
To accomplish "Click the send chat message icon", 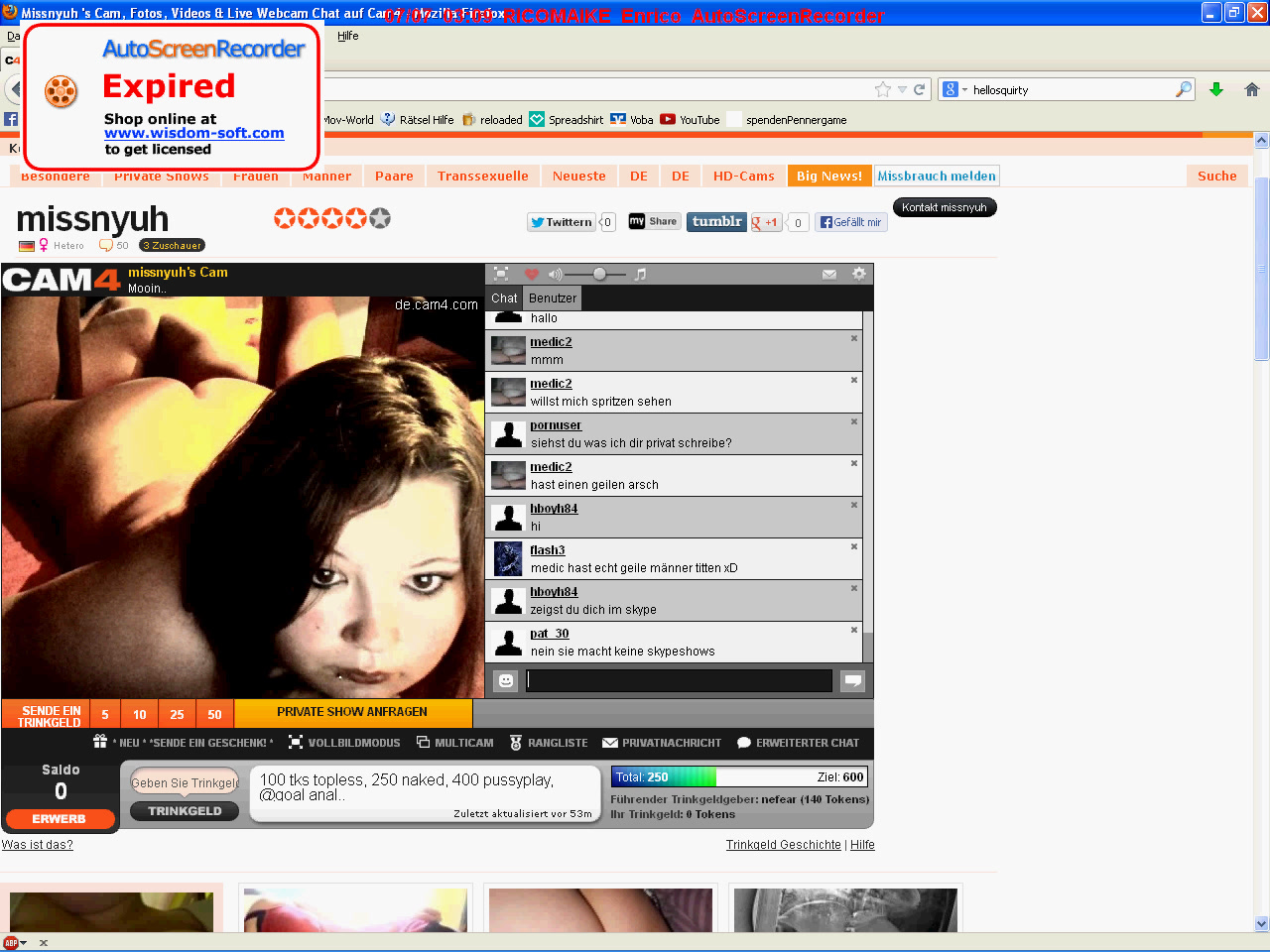I will pos(852,680).
